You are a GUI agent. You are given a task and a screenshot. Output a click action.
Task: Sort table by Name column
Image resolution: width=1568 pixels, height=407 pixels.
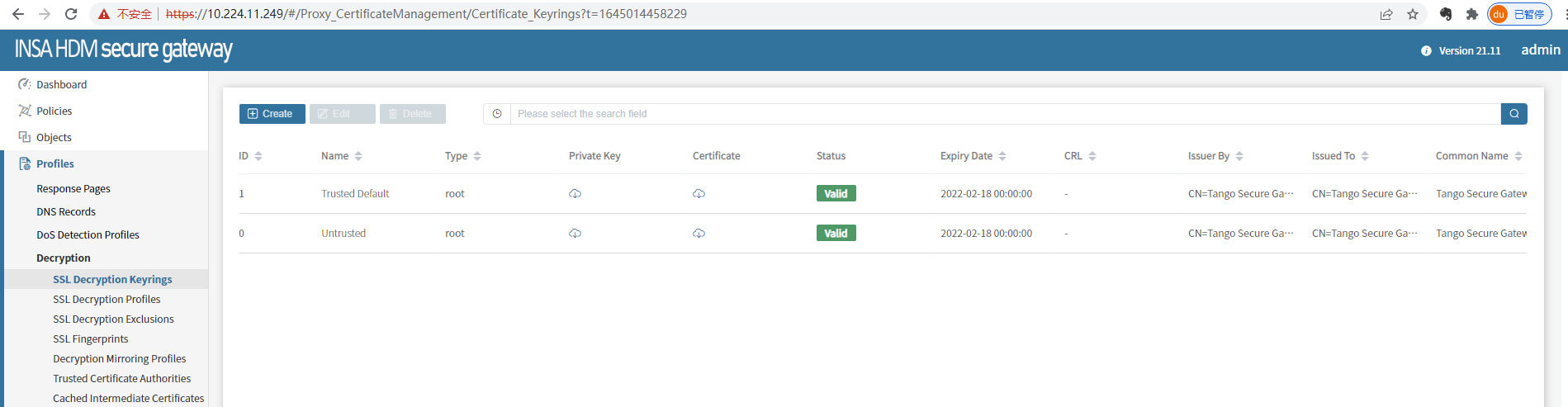[x=358, y=156]
